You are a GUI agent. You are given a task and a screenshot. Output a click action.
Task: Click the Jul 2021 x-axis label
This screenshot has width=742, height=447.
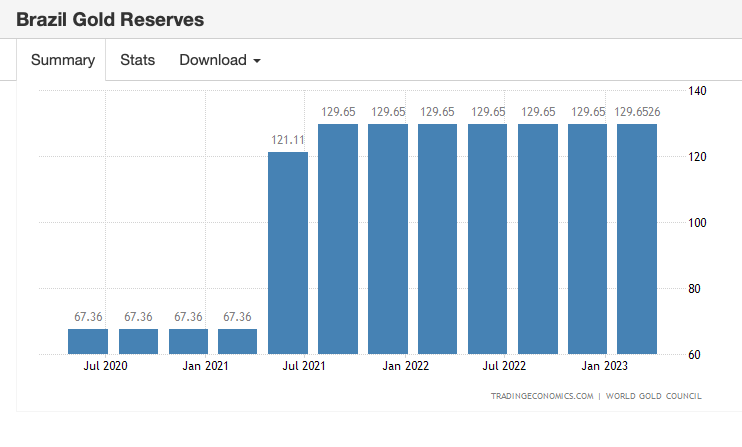tap(305, 367)
